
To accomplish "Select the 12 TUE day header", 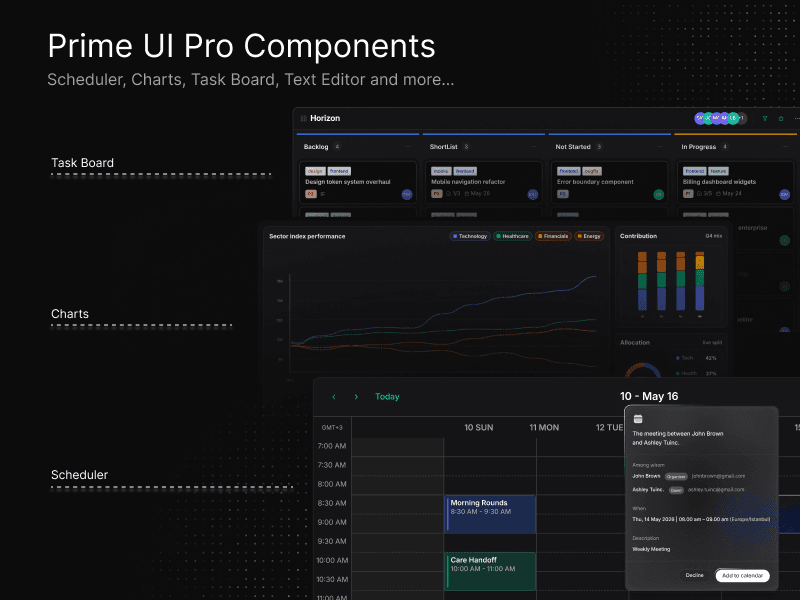I will click(x=609, y=428).
